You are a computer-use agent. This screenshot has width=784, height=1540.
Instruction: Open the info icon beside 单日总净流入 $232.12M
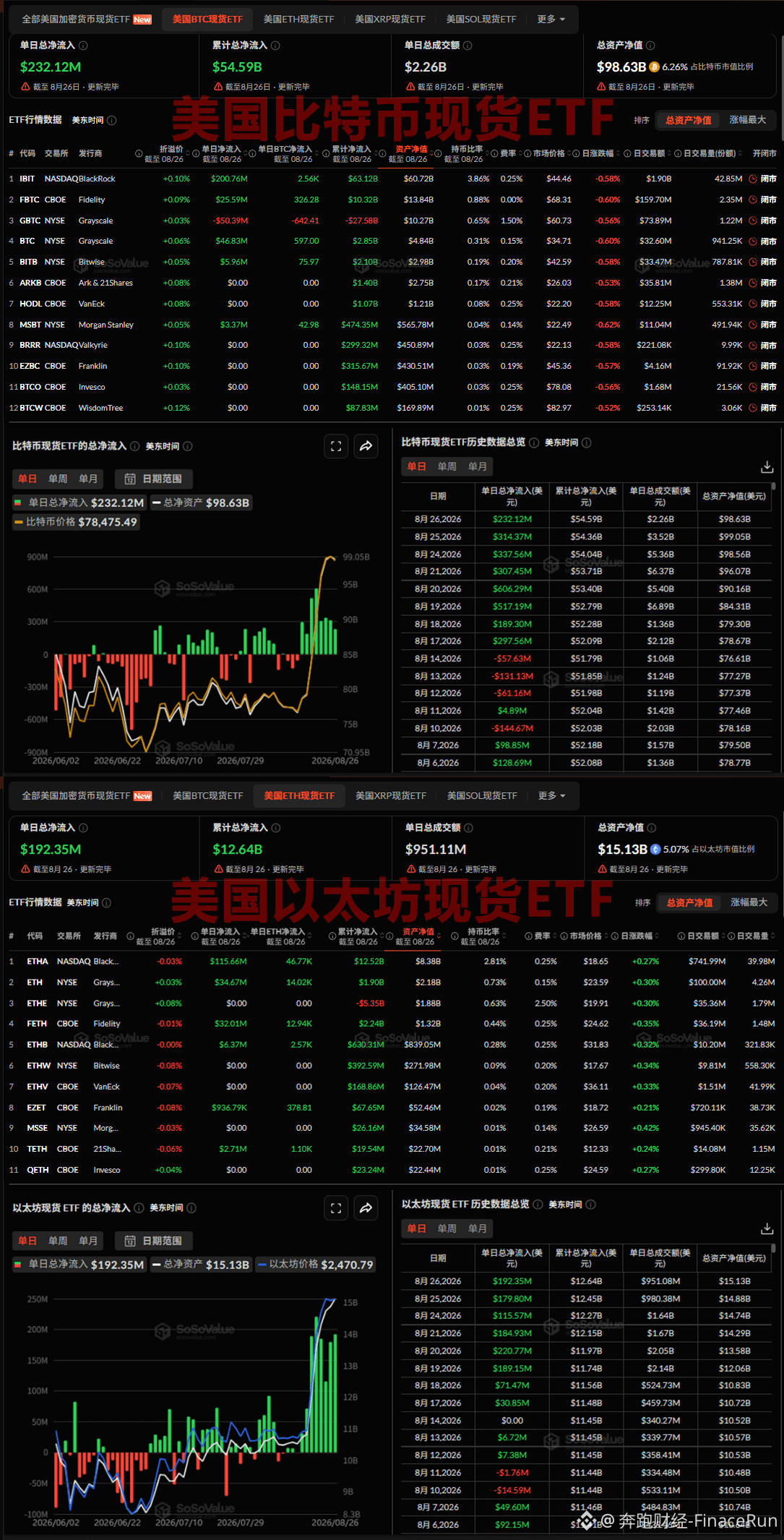click(x=83, y=46)
